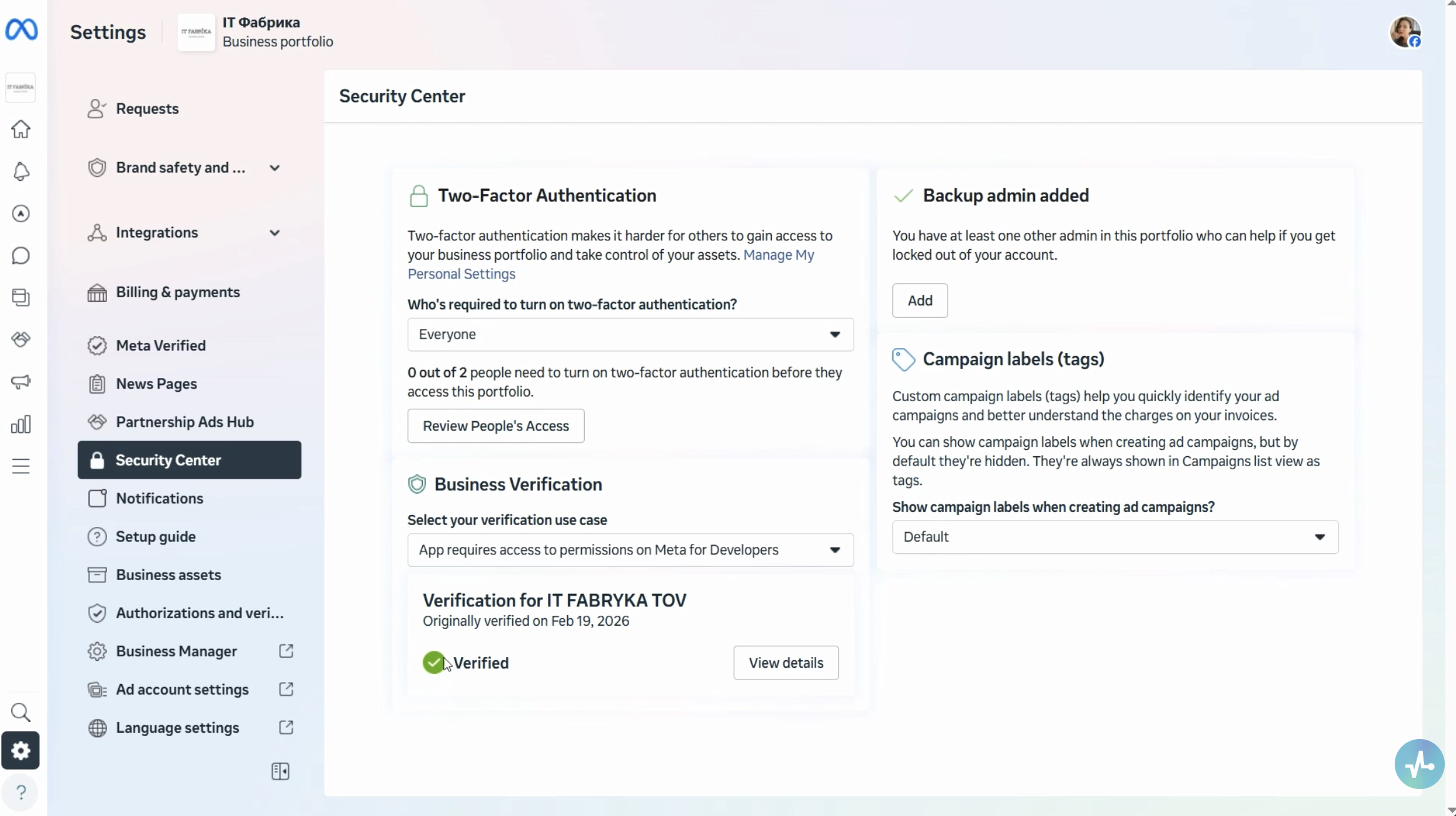This screenshot has height=816, width=1456.
Task: Select the Security Center menu item
Action: click(x=190, y=460)
